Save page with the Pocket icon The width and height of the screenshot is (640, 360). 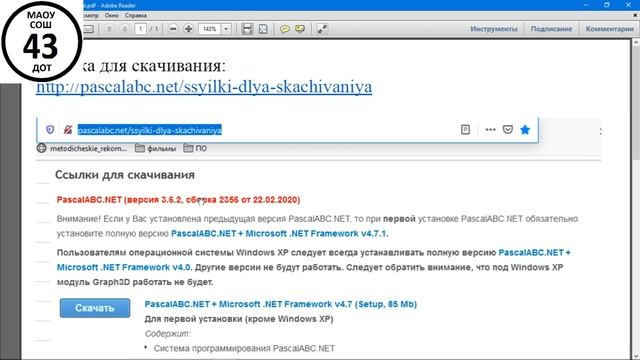point(508,130)
